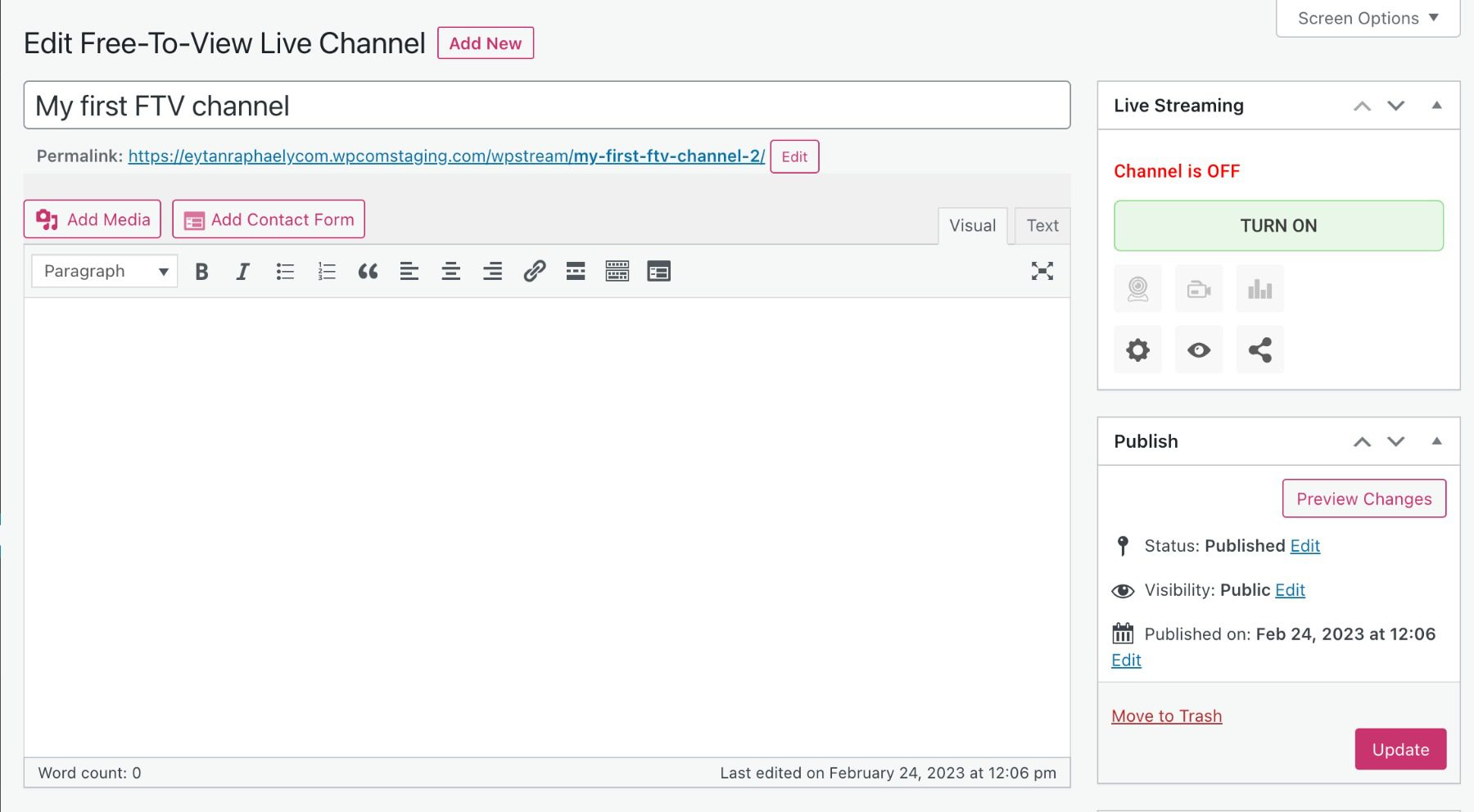Turn on the live channel

[x=1277, y=225]
